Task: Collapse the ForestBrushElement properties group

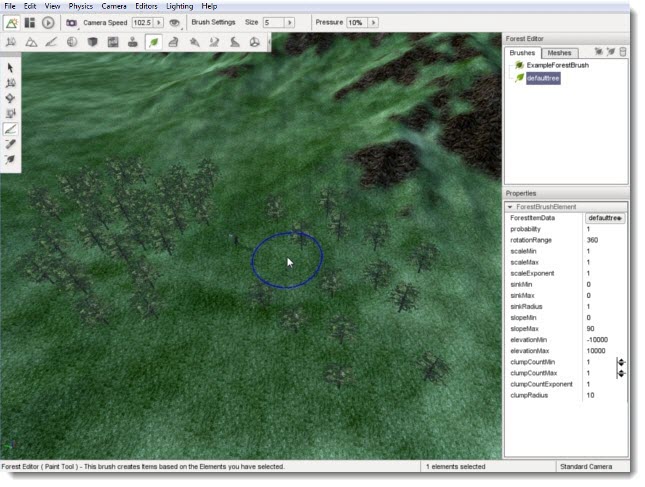Action: click(510, 206)
